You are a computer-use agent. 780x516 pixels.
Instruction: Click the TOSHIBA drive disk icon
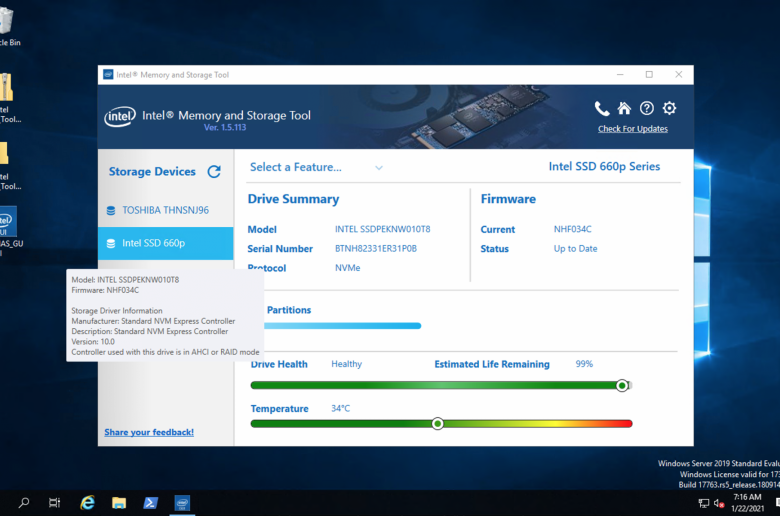(111, 210)
